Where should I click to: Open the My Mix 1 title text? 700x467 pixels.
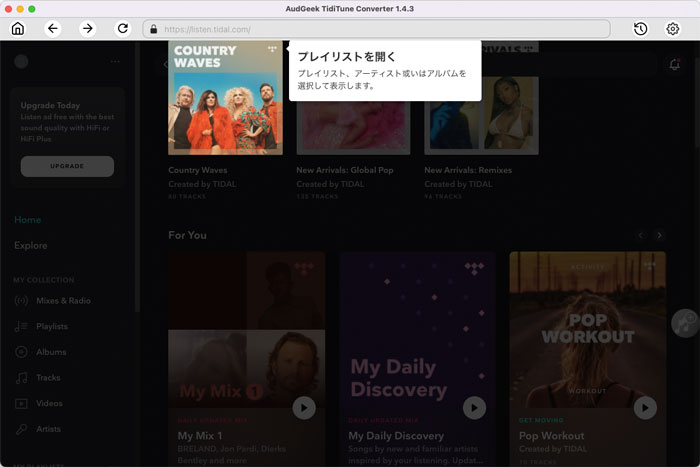[x=200, y=436]
